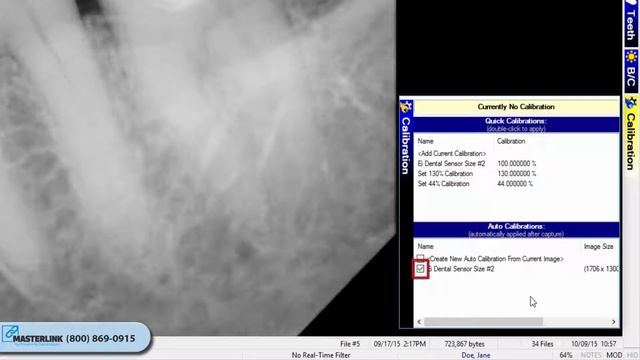Click patient name Doe, Jane

click(x=476, y=356)
